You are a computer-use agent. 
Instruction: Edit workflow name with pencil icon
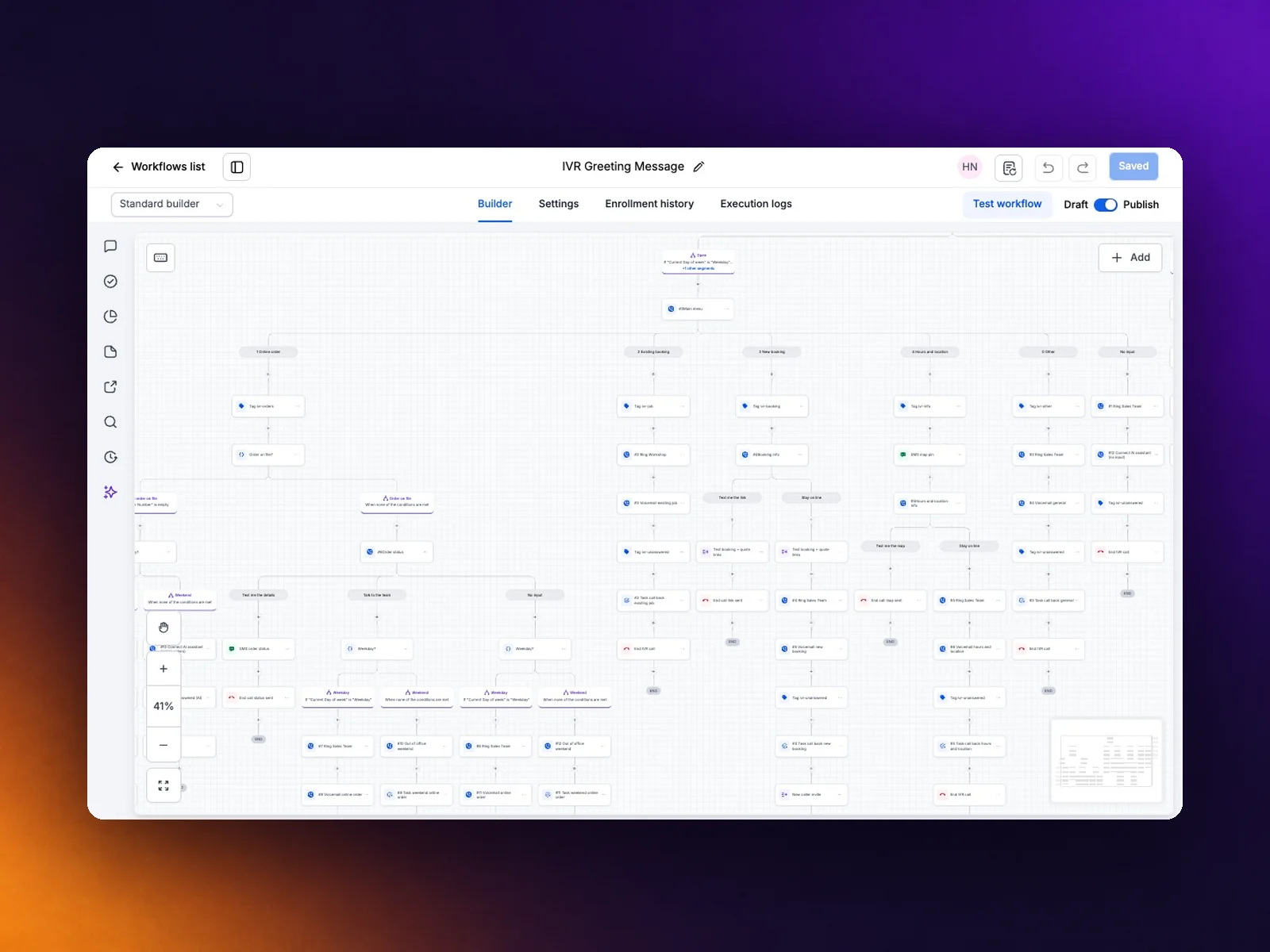(x=698, y=167)
